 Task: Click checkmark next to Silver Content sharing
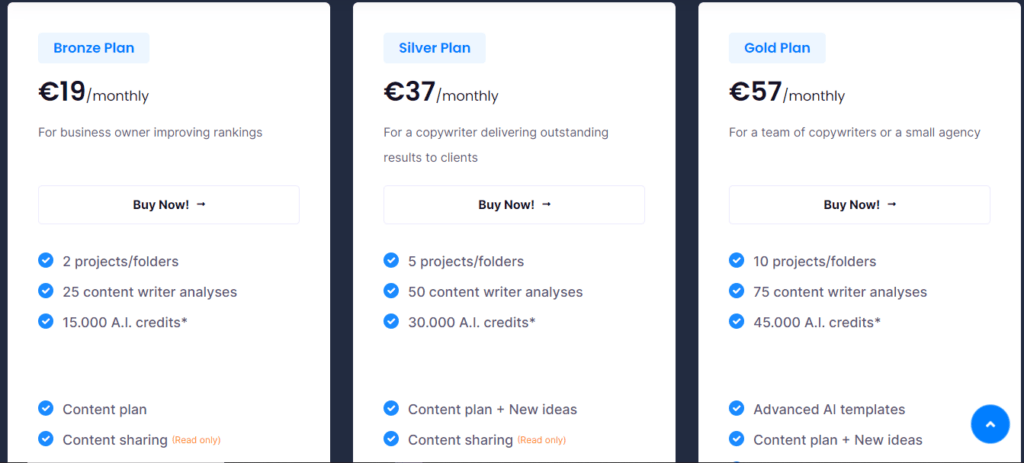[x=391, y=439]
